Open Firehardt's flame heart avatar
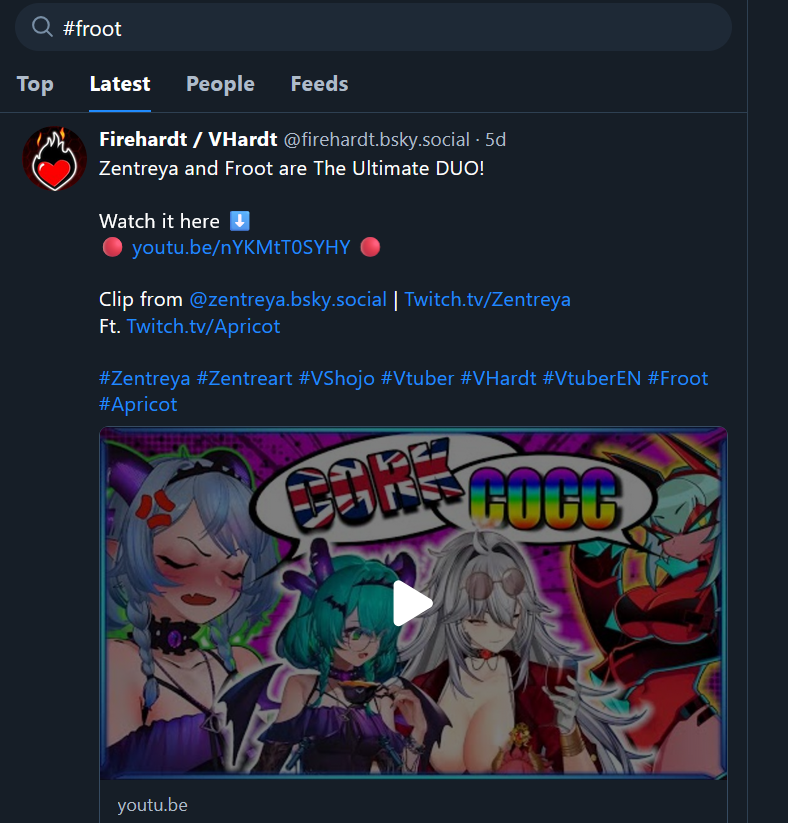Viewport: 788px width, 823px height. point(55,159)
